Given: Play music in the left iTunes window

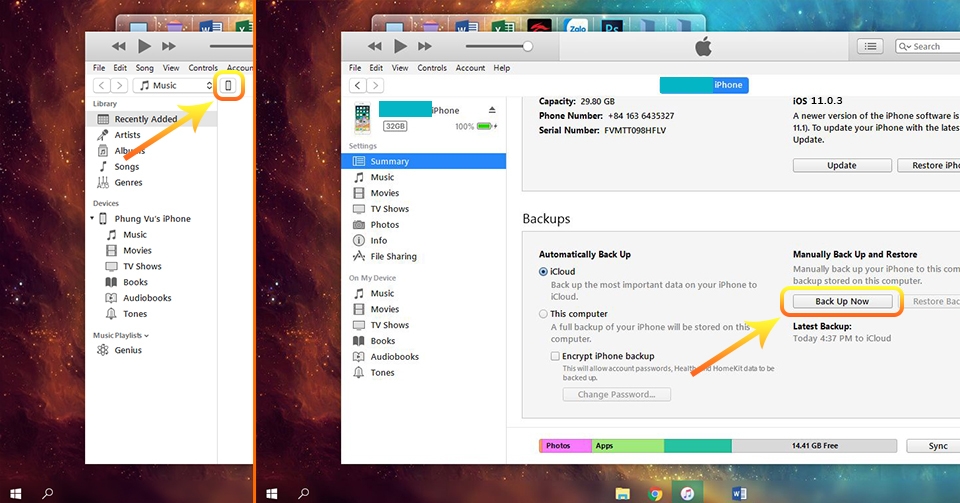Looking at the screenshot, I should [144, 46].
